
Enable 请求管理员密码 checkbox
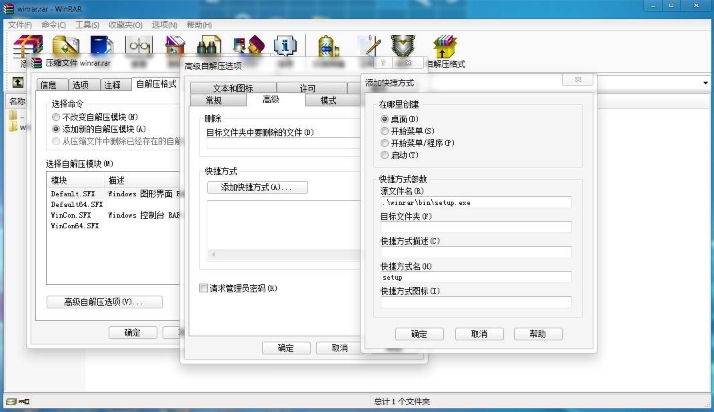click(204, 288)
